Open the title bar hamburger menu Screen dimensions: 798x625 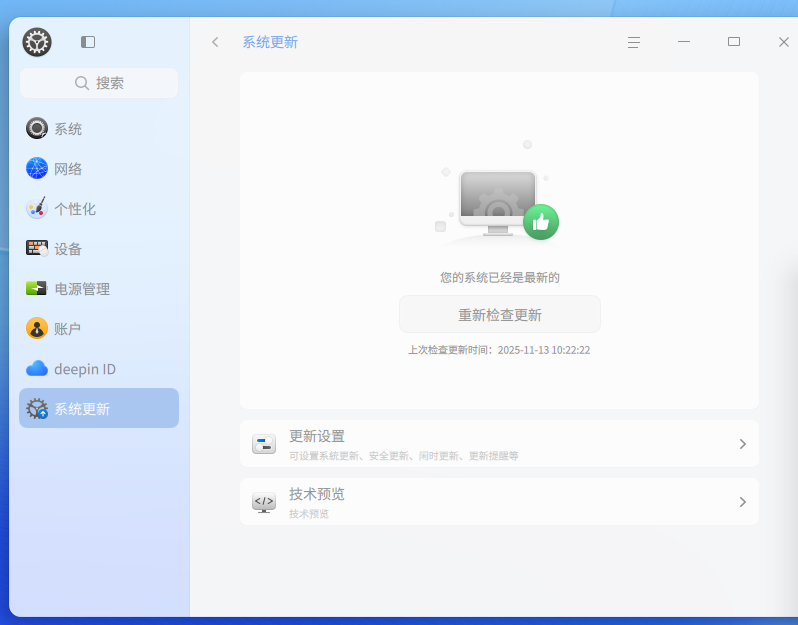point(634,42)
